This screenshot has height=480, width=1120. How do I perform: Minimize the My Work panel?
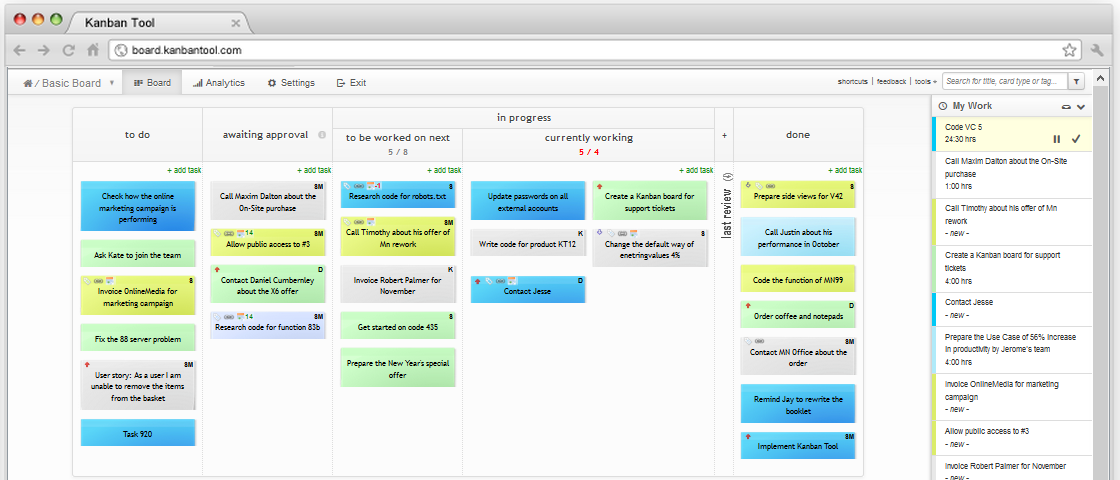tap(1066, 106)
